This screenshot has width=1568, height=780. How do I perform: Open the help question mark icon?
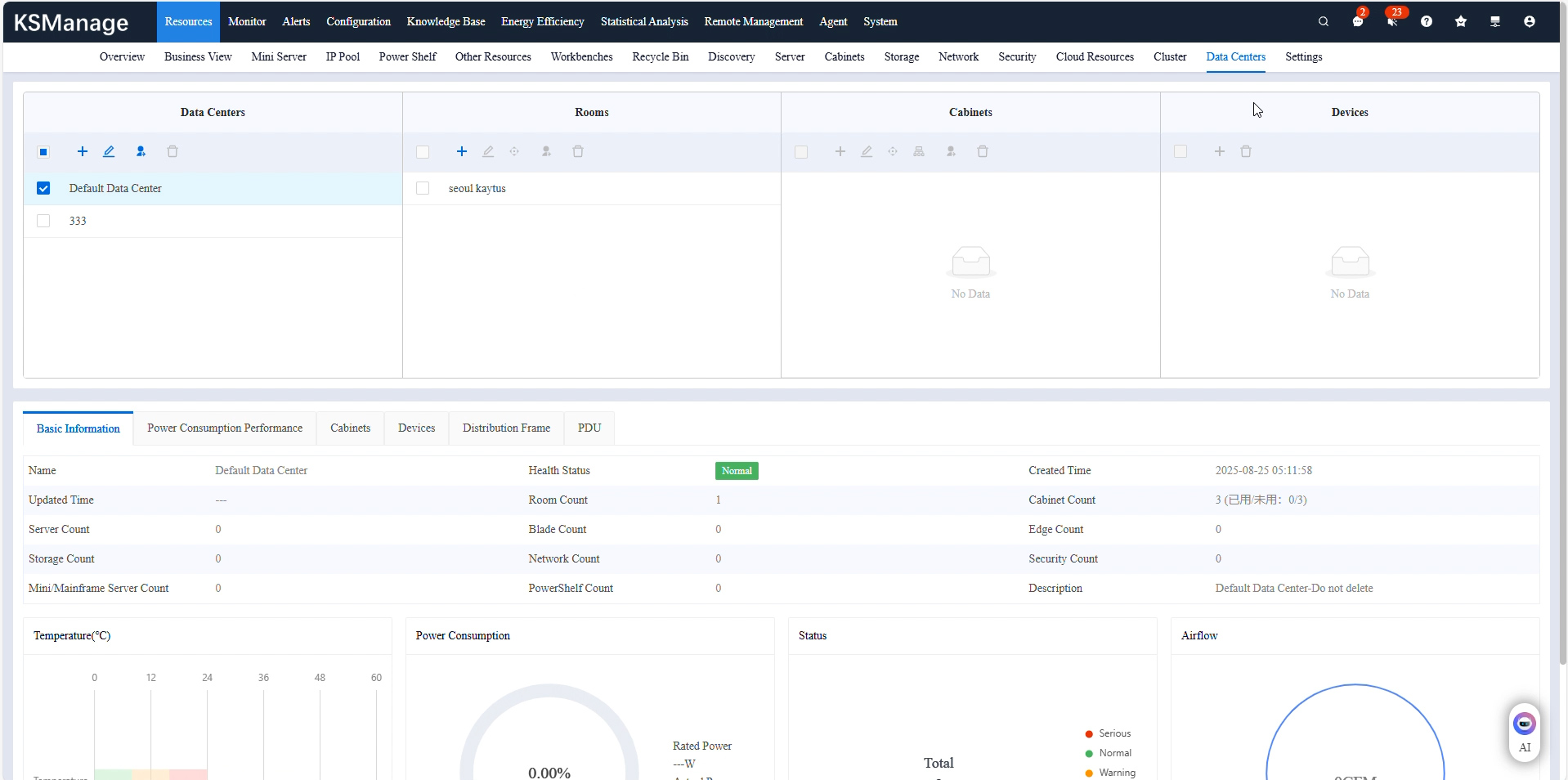point(1426,22)
